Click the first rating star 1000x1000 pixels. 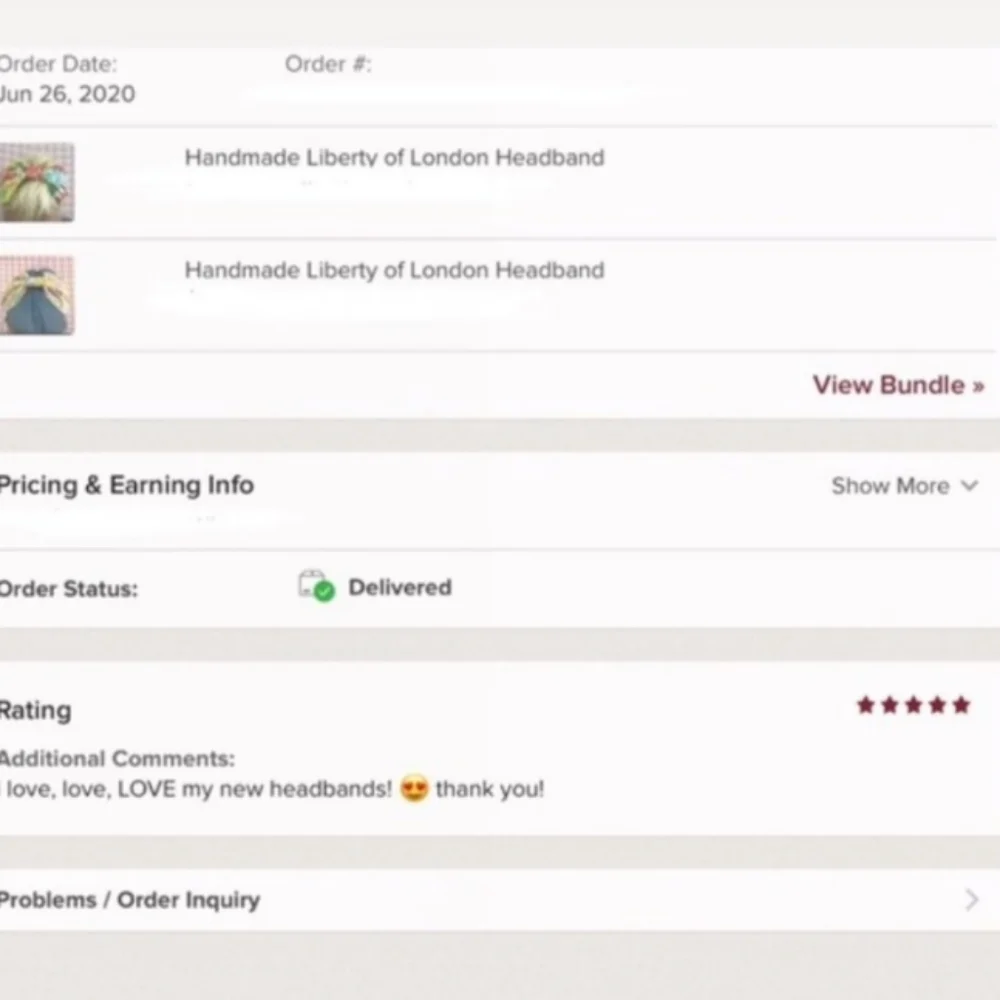pyautogui.click(x=865, y=705)
